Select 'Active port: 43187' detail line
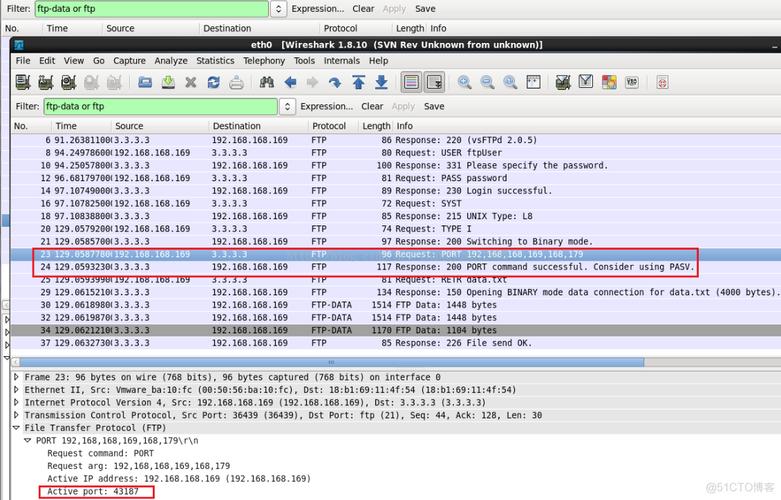The height and width of the screenshot is (500, 781). click(x=93, y=492)
